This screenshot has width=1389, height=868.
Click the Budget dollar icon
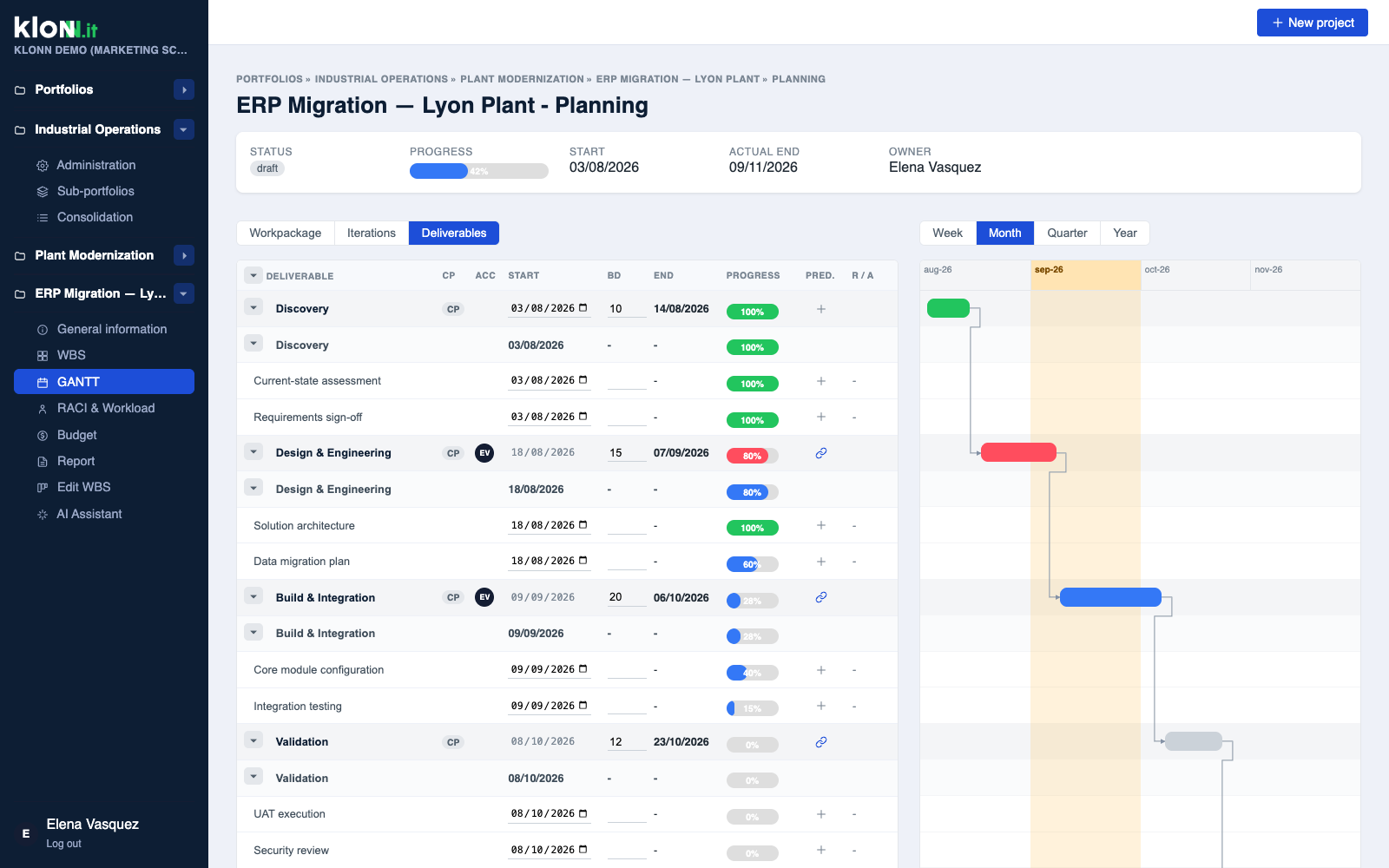coord(42,435)
